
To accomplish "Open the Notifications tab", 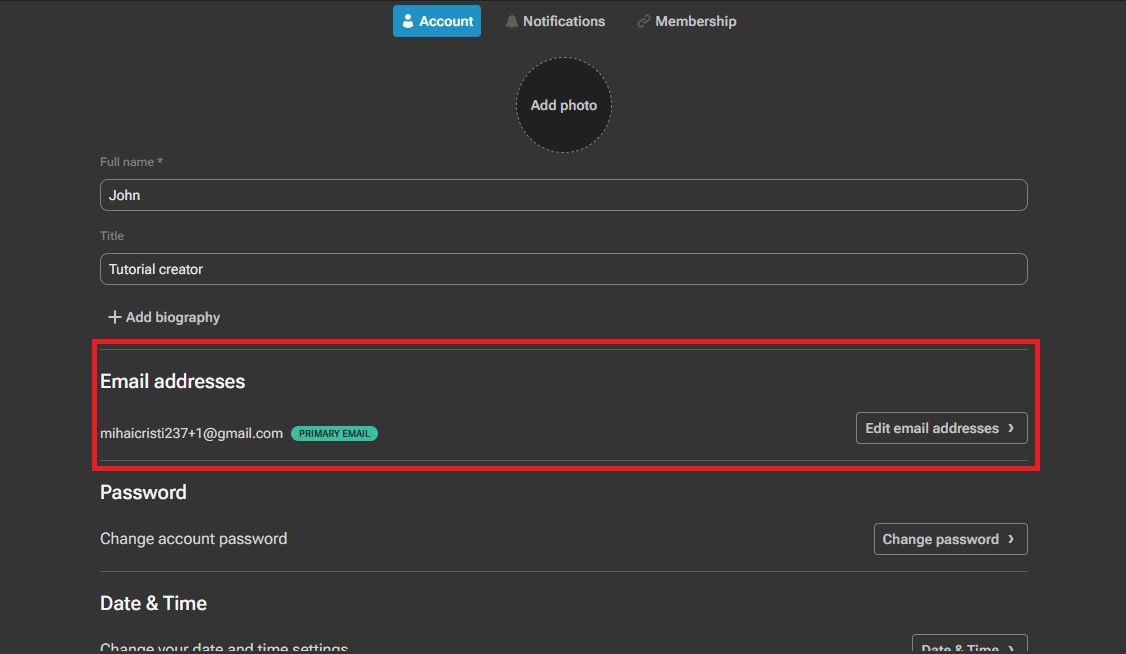I will coord(555,21).
